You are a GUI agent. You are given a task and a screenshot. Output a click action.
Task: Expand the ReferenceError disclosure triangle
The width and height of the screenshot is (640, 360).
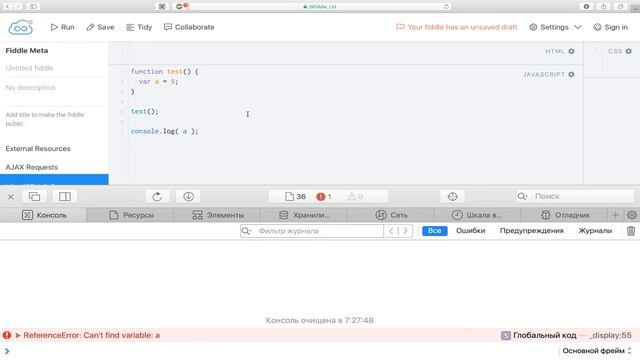click(18, 335)
